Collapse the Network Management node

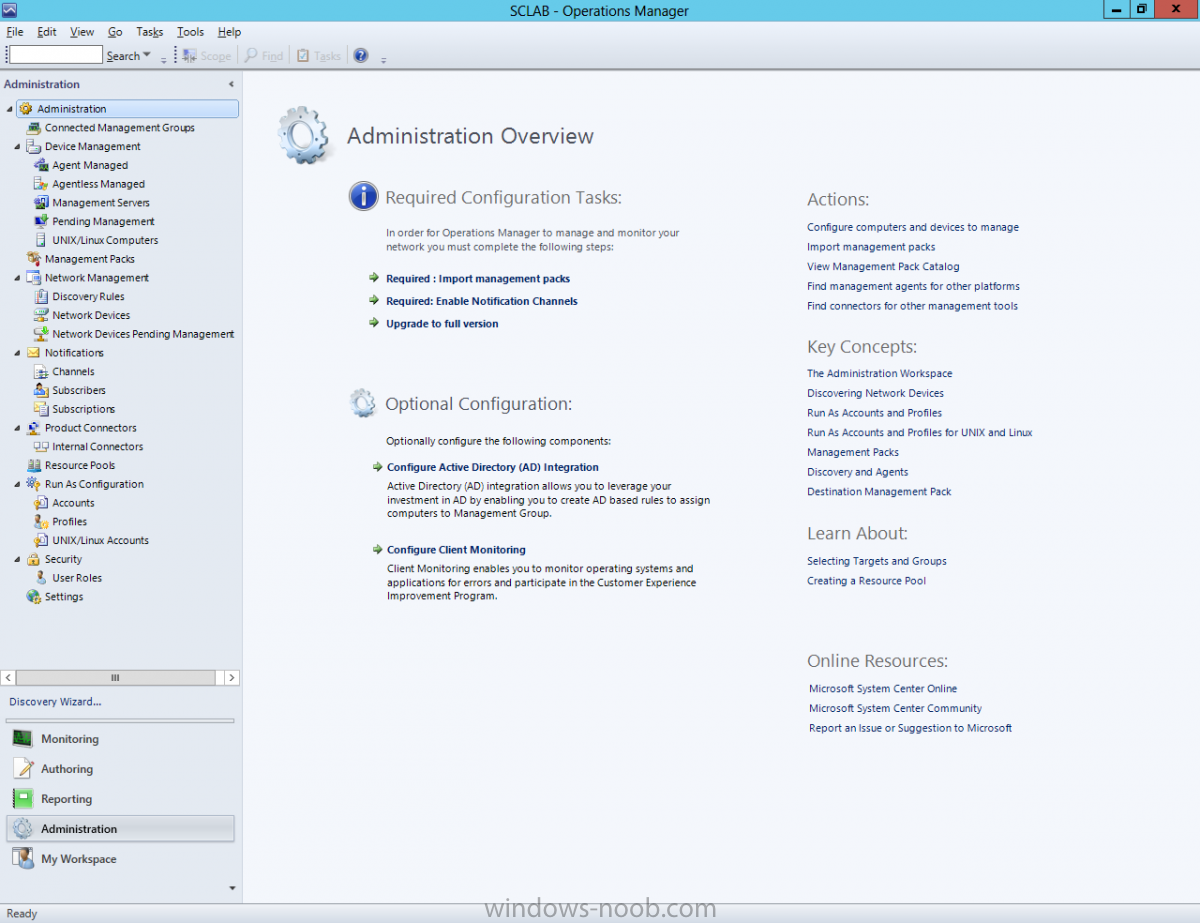tap(18, 278)
